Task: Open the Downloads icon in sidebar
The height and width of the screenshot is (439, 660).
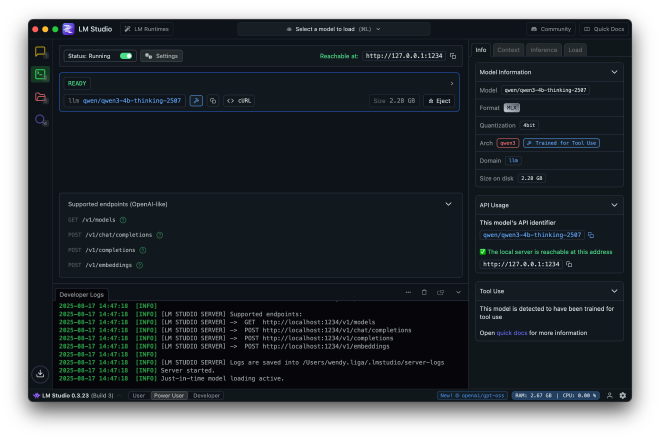Action: (x=40, y=373)
